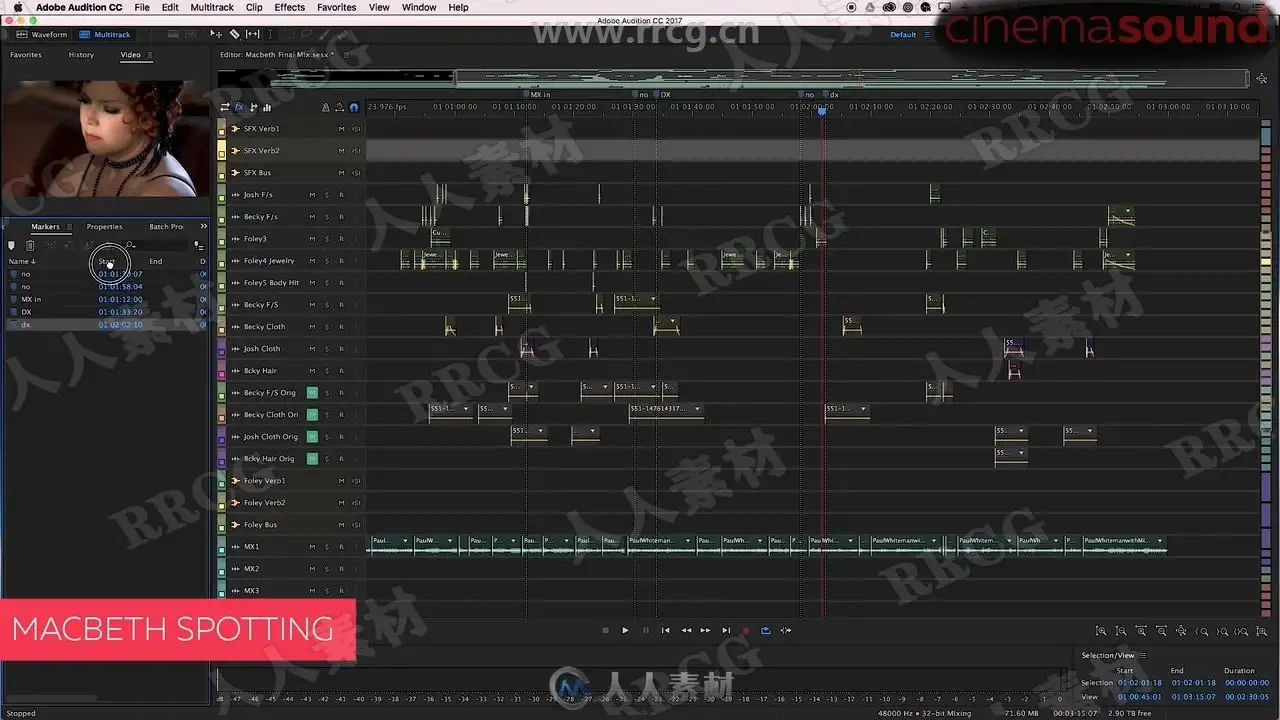The image size is (1280, 720).
Task: Click the Rewind transport button
Action: click(x=686, y=630)
